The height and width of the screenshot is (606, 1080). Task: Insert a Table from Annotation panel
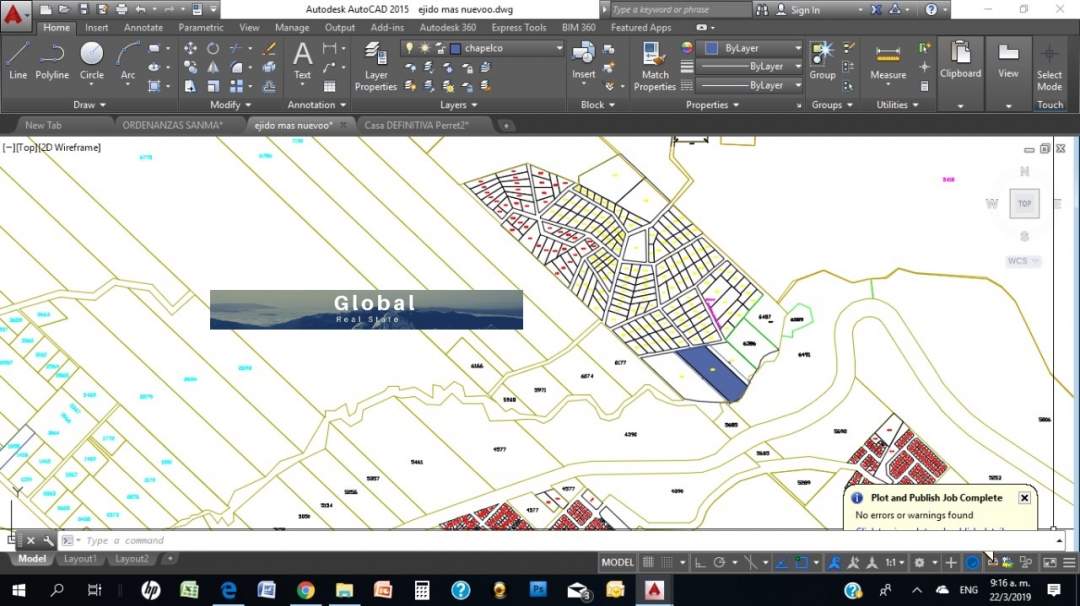tap(330, 86)
